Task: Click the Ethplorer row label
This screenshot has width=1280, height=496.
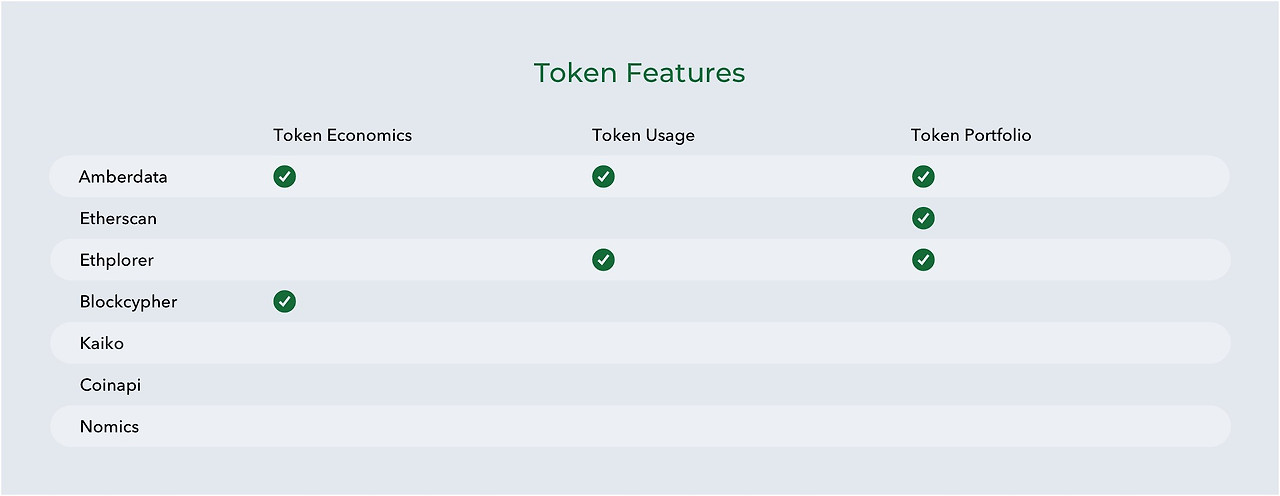Action: (117, 260)
